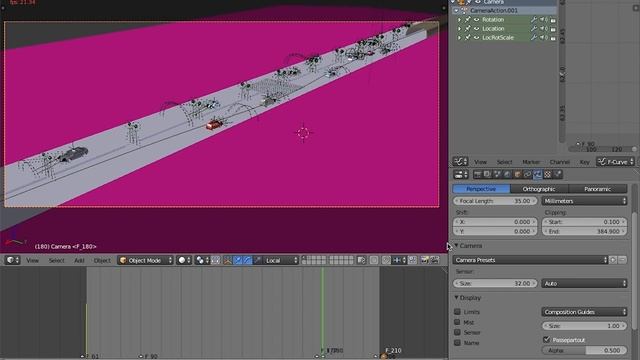
Task: Open the Graph editor Marker menu
Action: tap(531, 162)
